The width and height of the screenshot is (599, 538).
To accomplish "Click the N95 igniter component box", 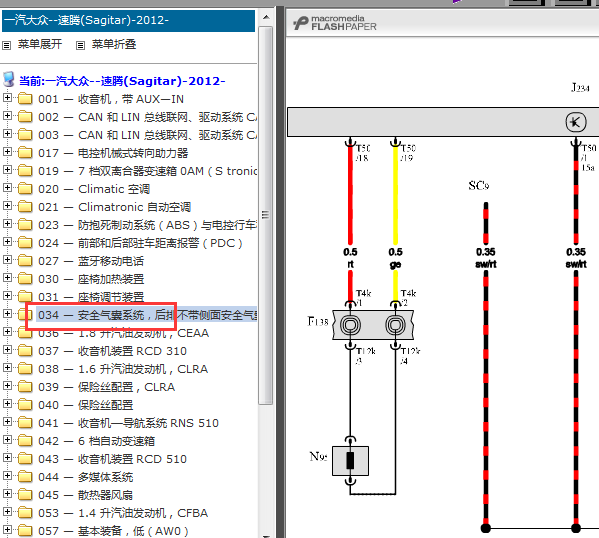I will (x=350, y=461).
